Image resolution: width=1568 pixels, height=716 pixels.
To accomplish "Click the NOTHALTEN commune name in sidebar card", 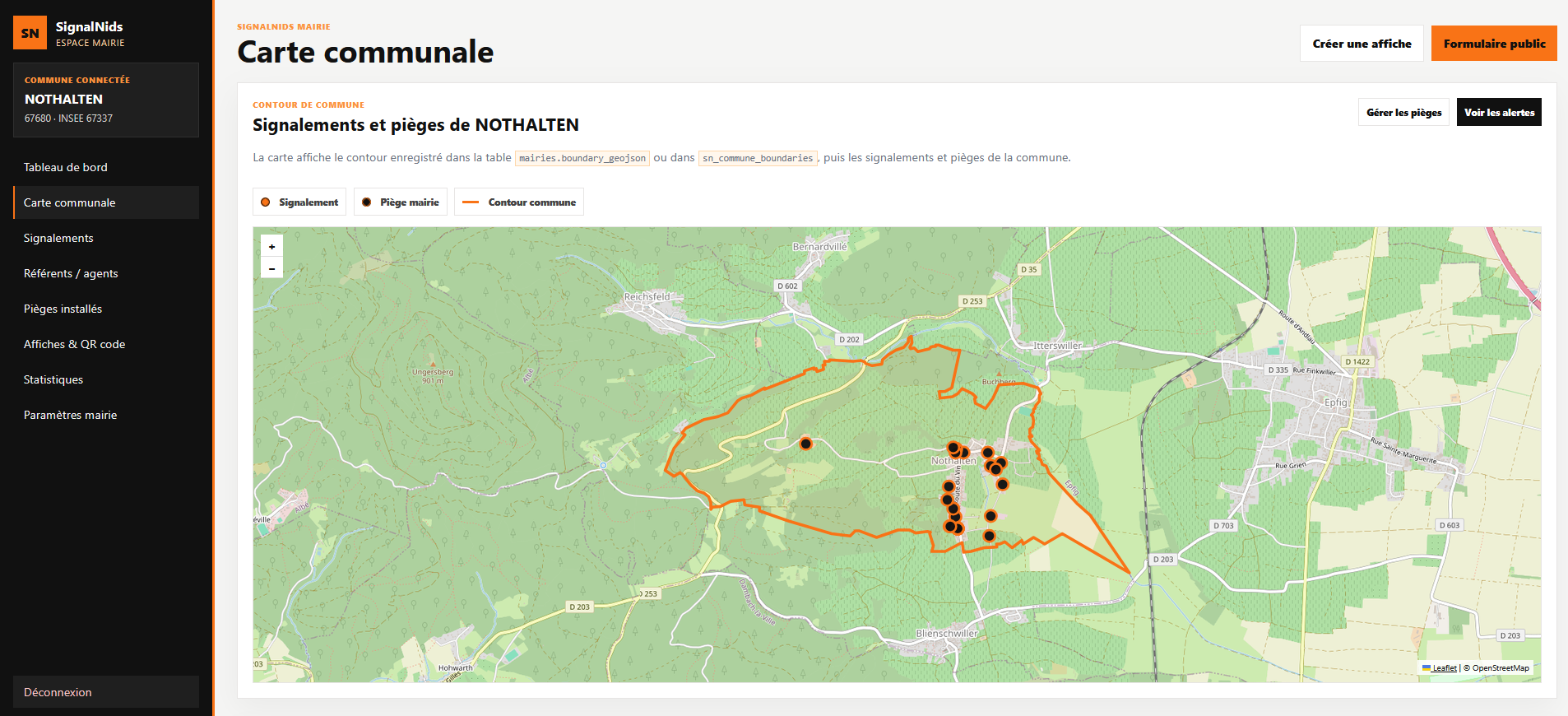I will click(63, 99).
